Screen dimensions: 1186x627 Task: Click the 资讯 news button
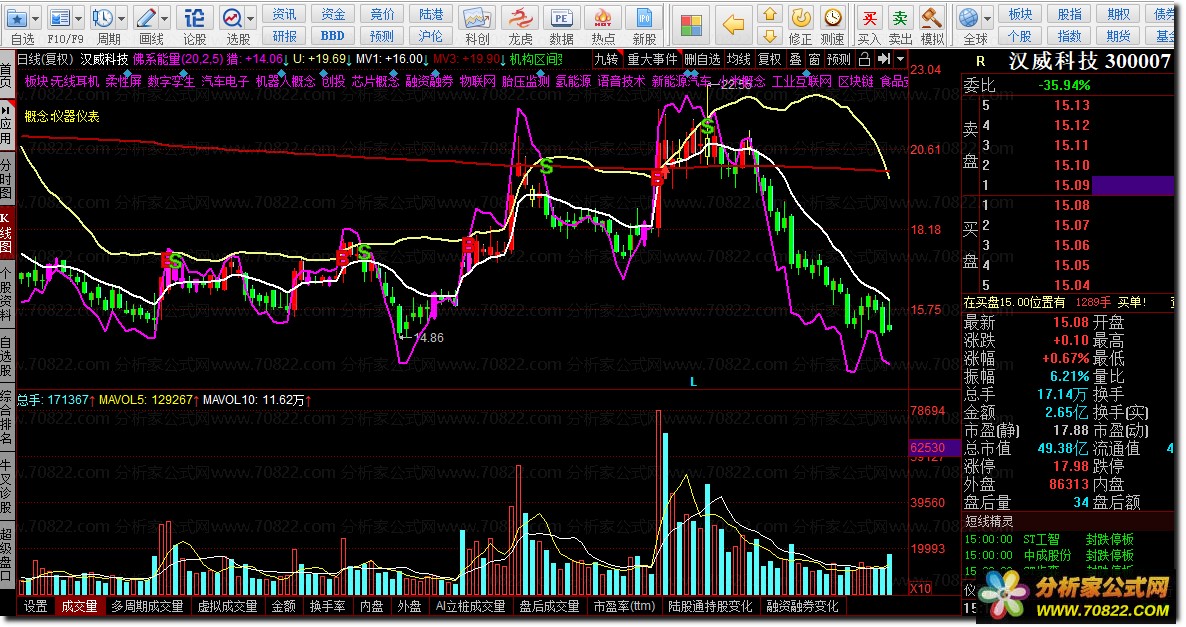click(x=284, y=14)
